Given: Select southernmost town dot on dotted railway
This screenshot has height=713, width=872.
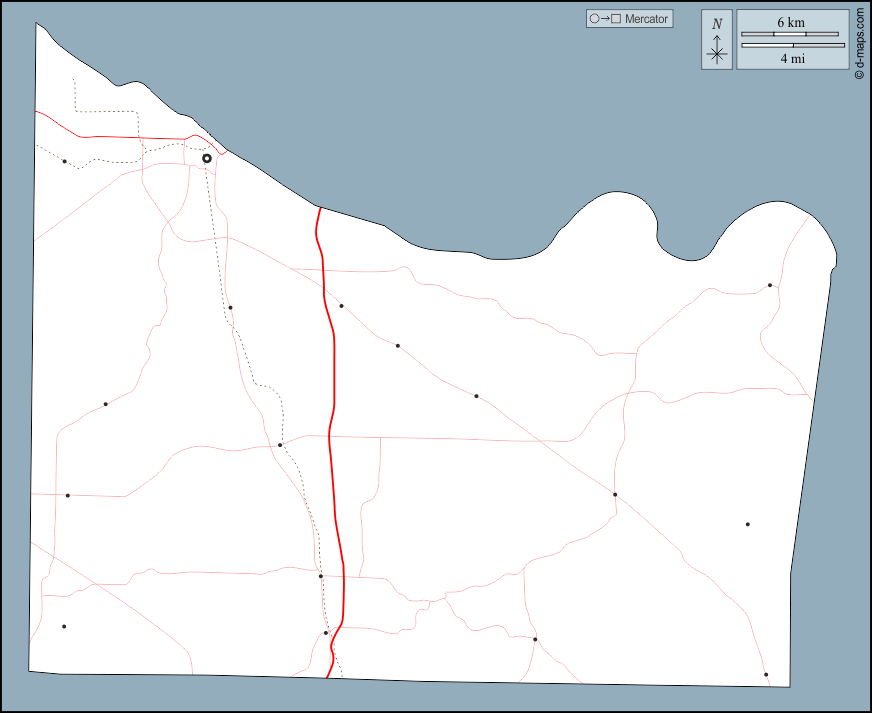Looking at the screenshot, I should [326, 632].
